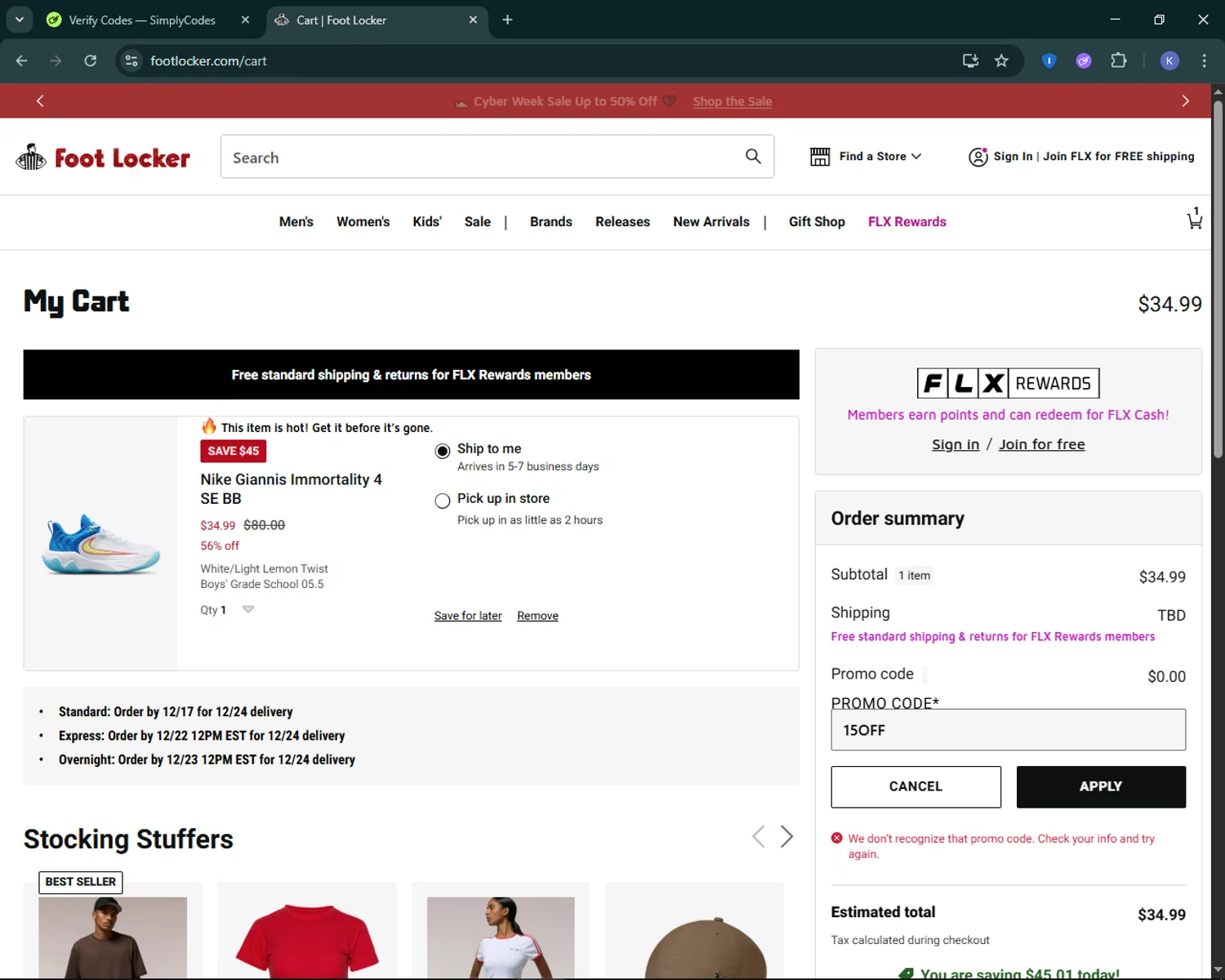Close the Cart Foot Locker tab

point(473,20)
